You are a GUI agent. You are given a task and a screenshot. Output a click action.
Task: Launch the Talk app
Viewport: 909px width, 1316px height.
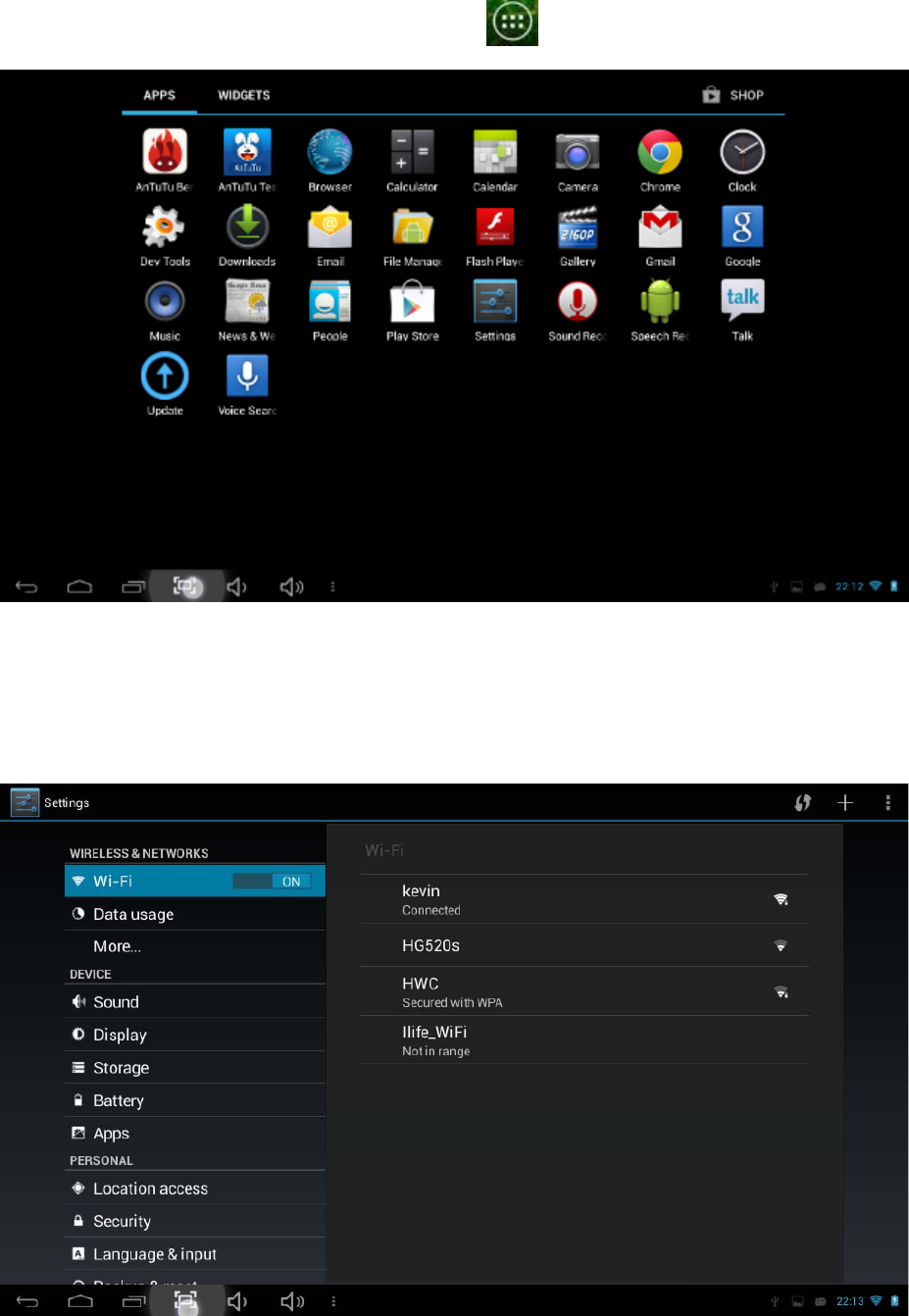click(x=742, y=309)
